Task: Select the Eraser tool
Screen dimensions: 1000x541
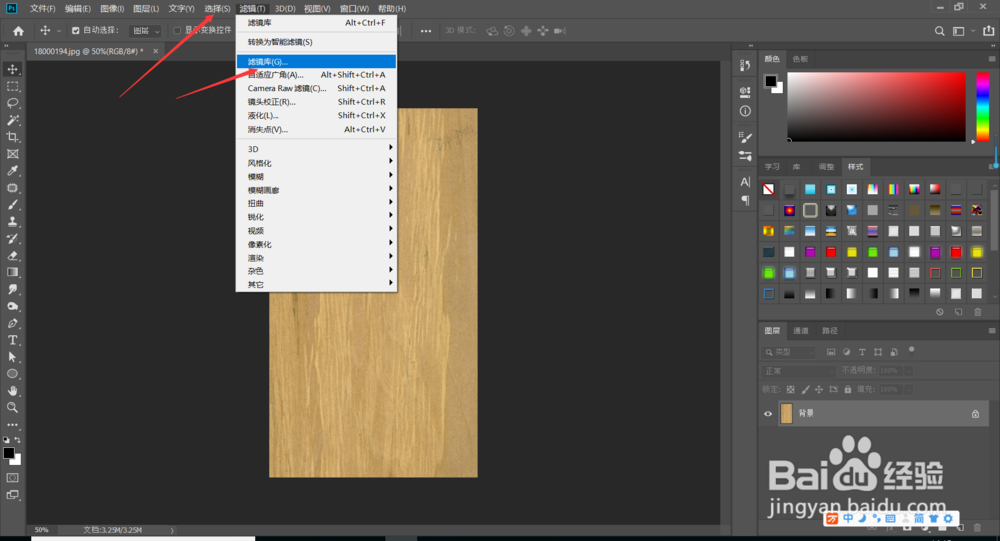Action: (12, 255)
